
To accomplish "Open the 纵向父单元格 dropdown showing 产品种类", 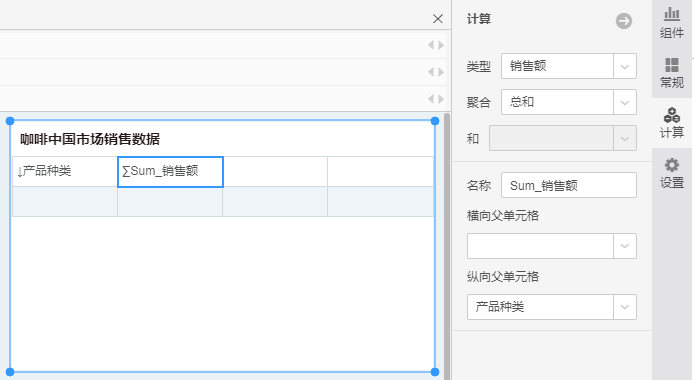I will (x=551, y=307).
